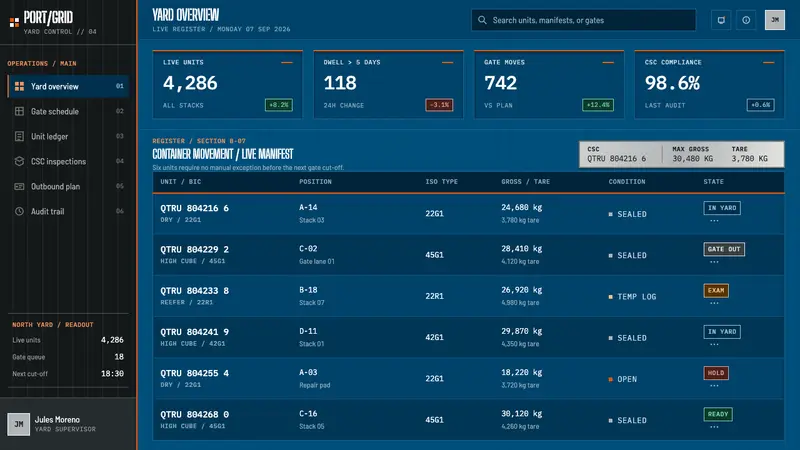Open the Audit trail section

click(x=68, y=211)
